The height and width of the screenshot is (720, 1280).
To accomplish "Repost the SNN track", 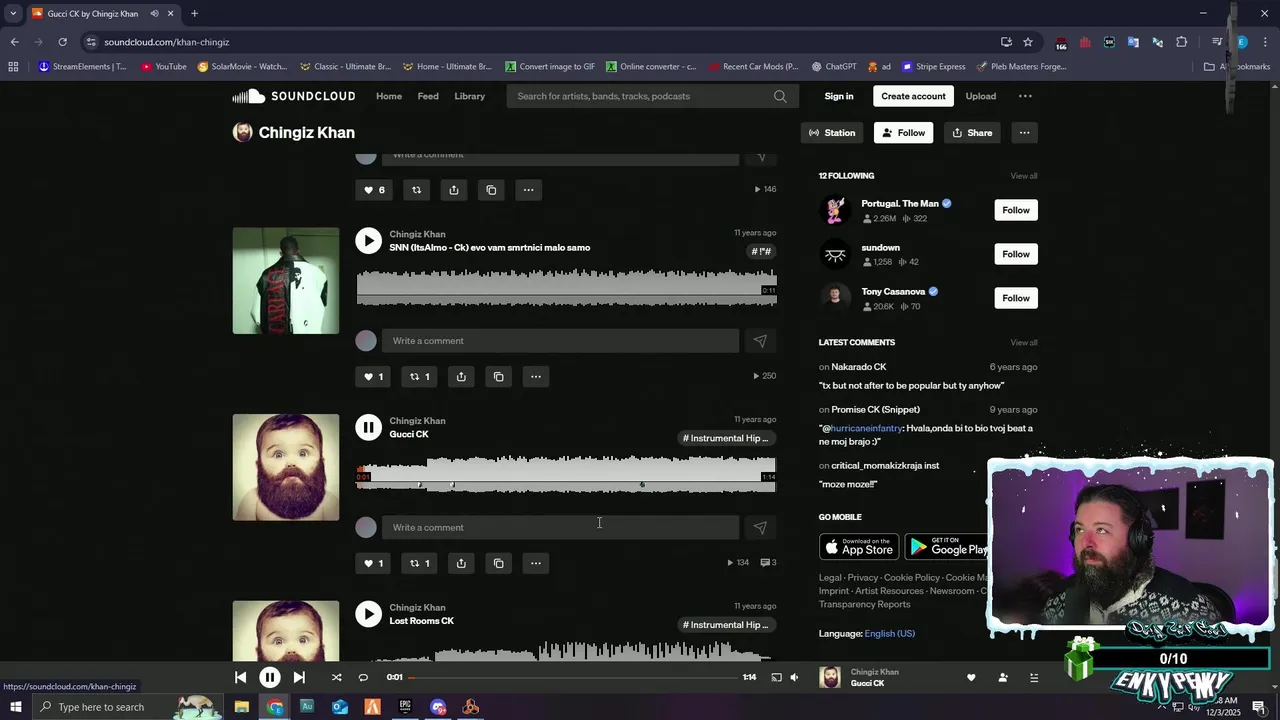I will 420,377.
